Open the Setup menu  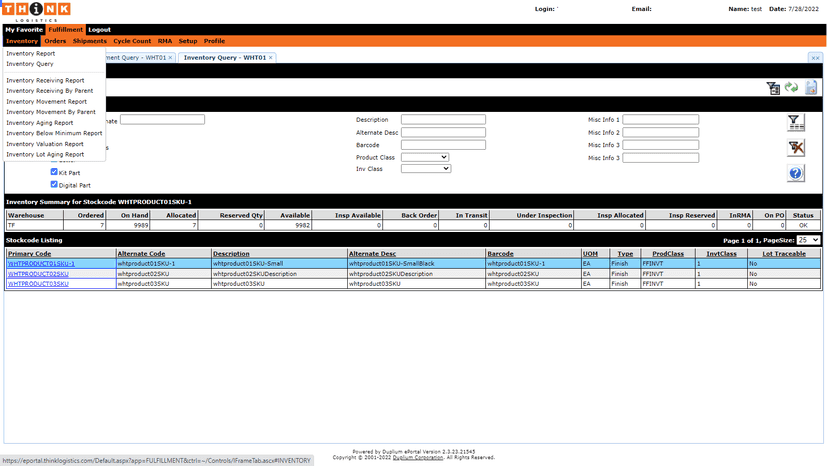pos(188,41)
